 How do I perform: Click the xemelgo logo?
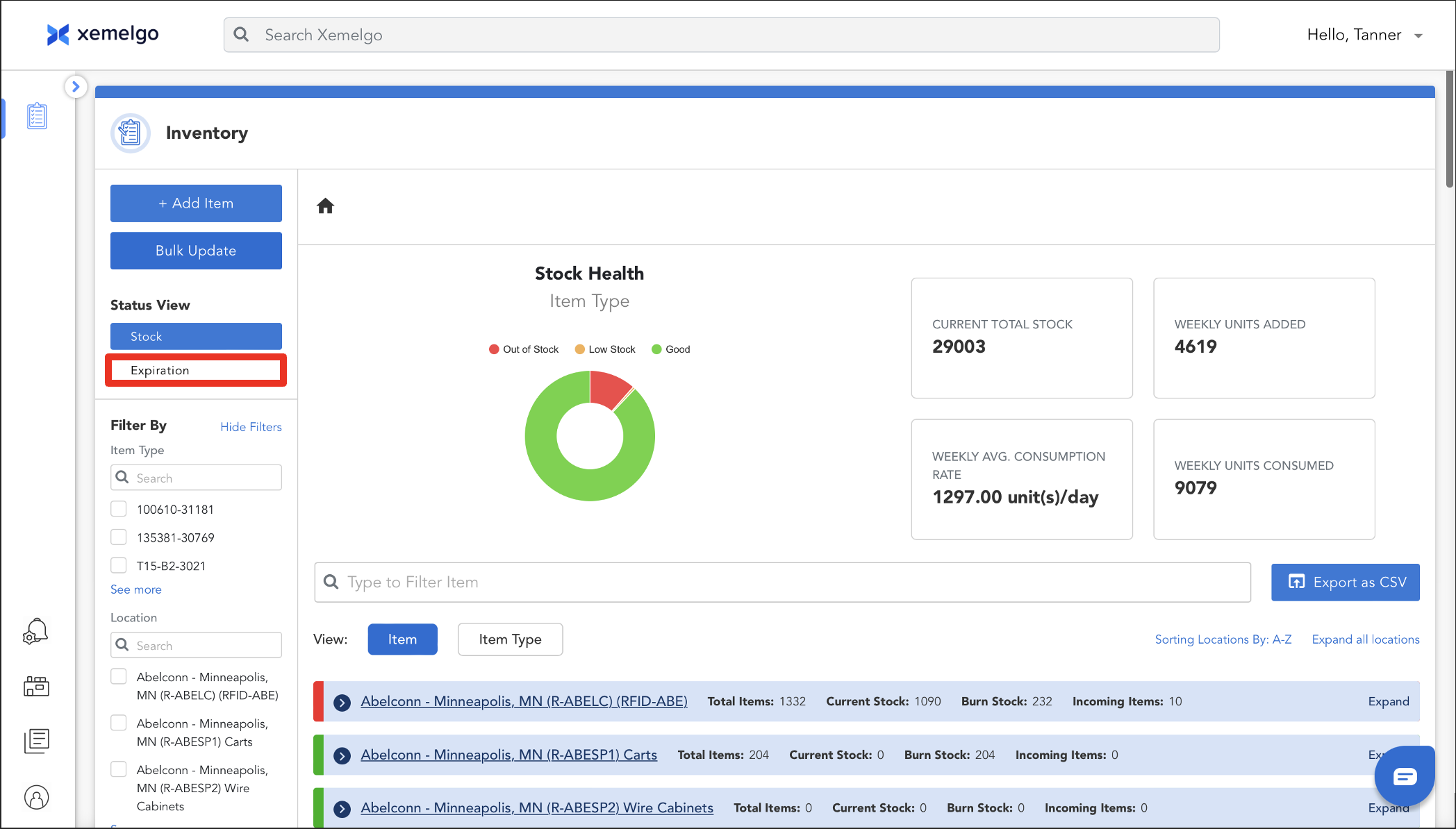tap(103, 34)
